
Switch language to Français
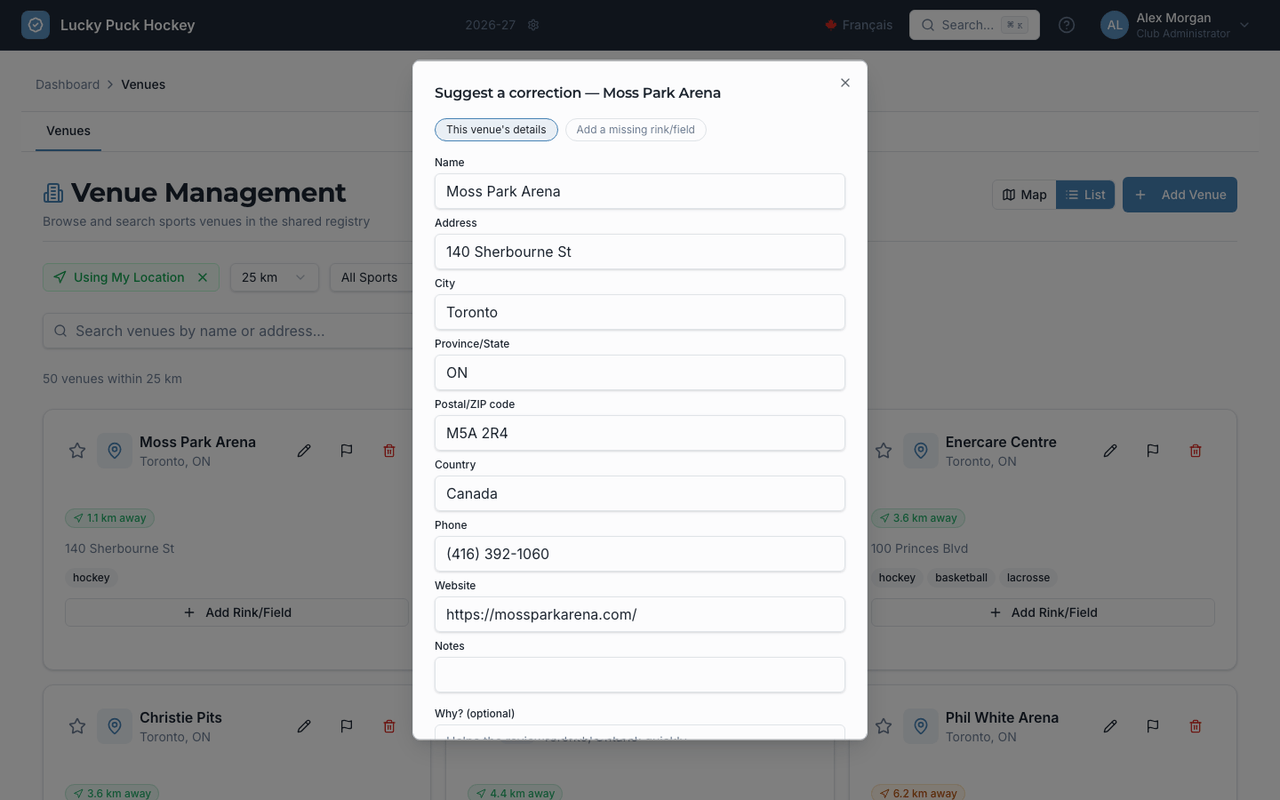858,25
